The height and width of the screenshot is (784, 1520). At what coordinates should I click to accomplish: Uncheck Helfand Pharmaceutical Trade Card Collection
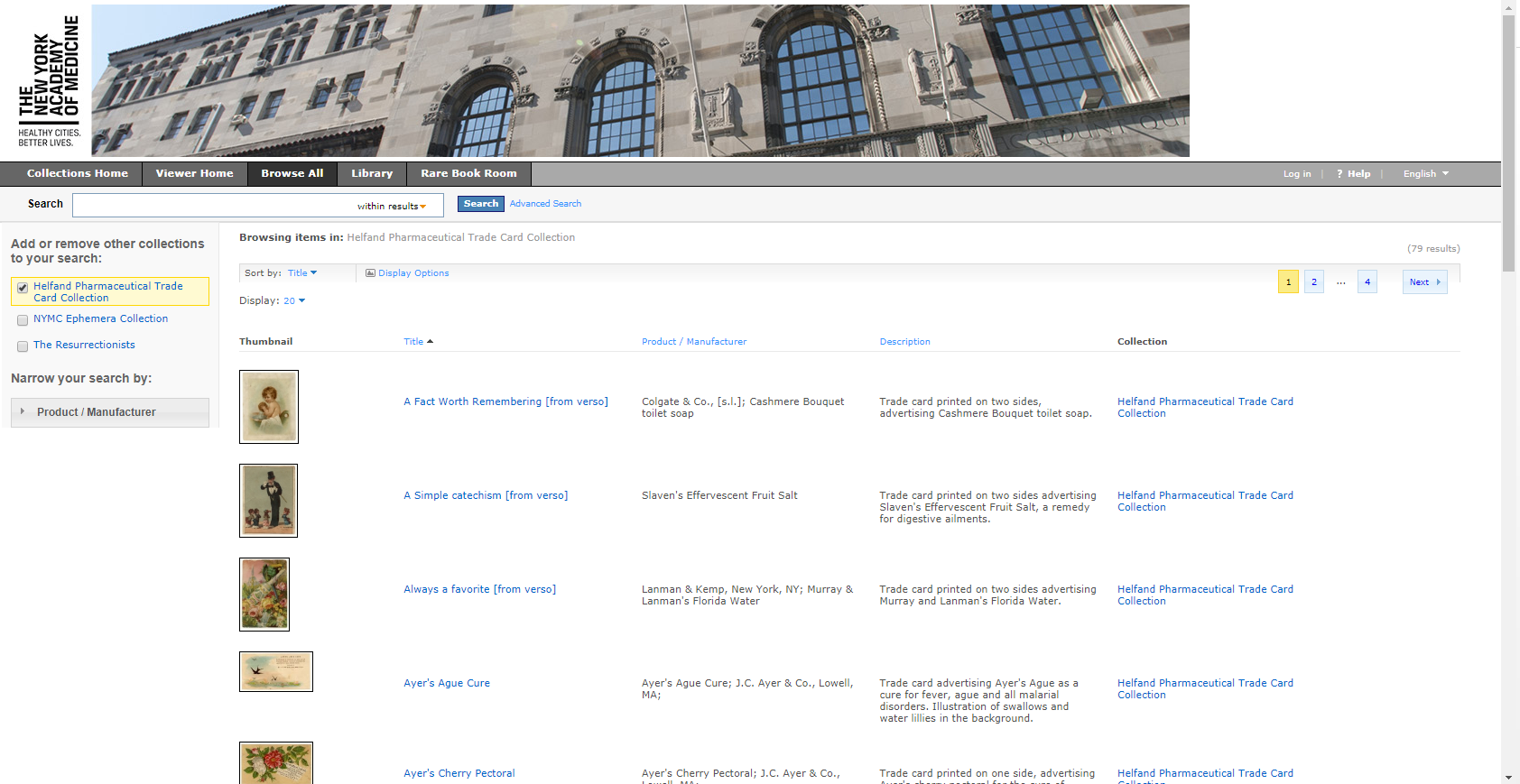coord(23,289)
